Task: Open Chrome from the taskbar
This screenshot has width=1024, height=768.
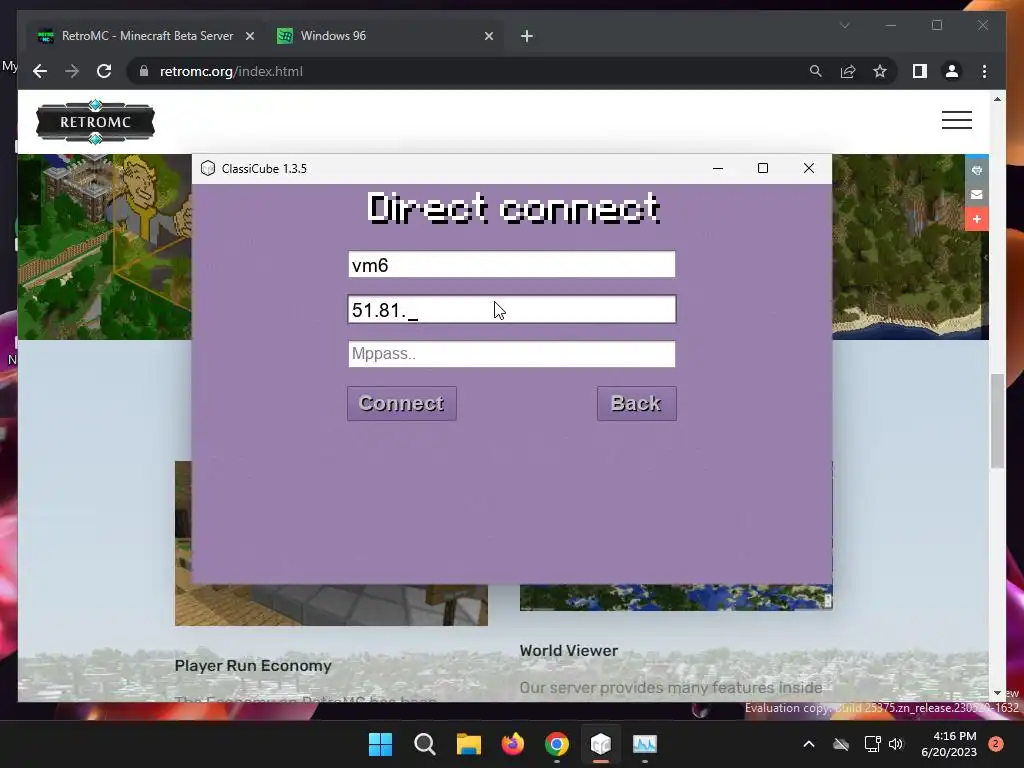Action: pos(556,744)
